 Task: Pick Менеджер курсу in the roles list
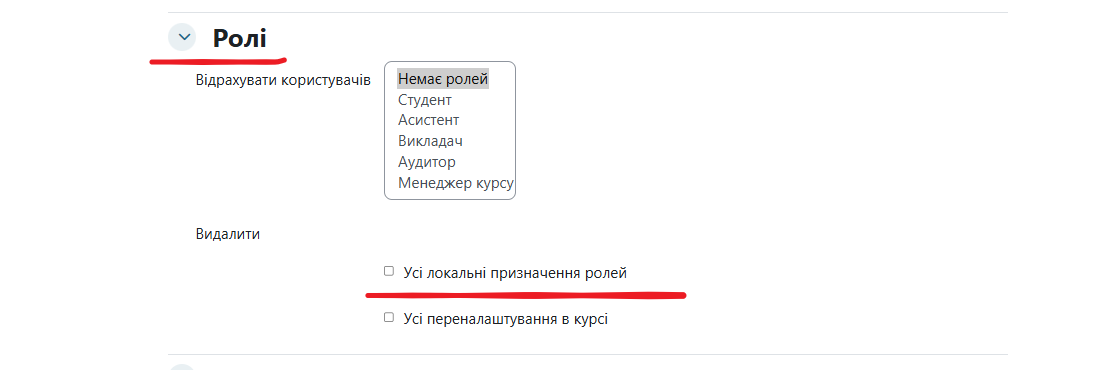coord(455,183)
